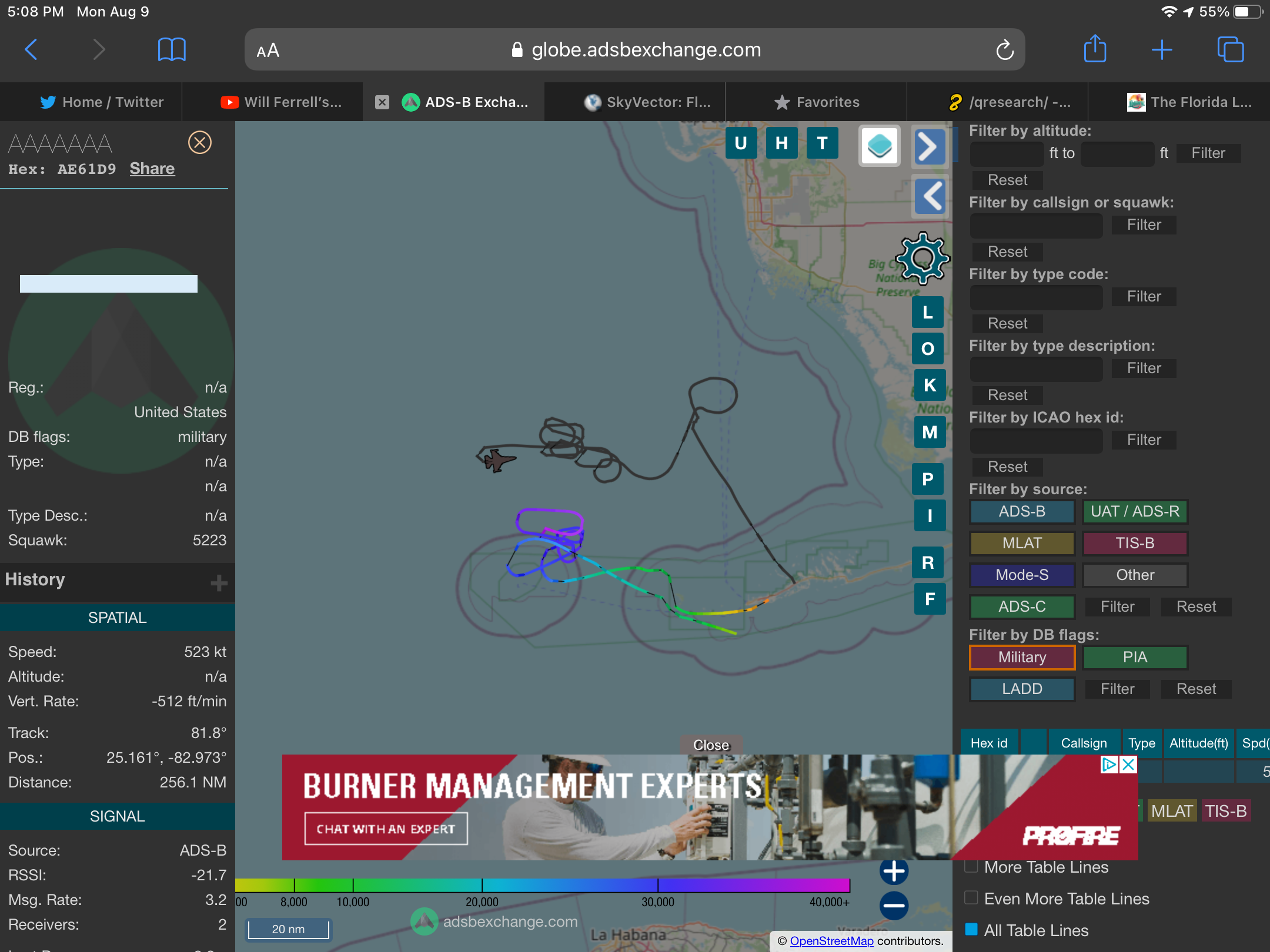Zoom out the map with minus button
This screenshot has width=1270, height=952.
pyautogui.click(x=894, y=906)
